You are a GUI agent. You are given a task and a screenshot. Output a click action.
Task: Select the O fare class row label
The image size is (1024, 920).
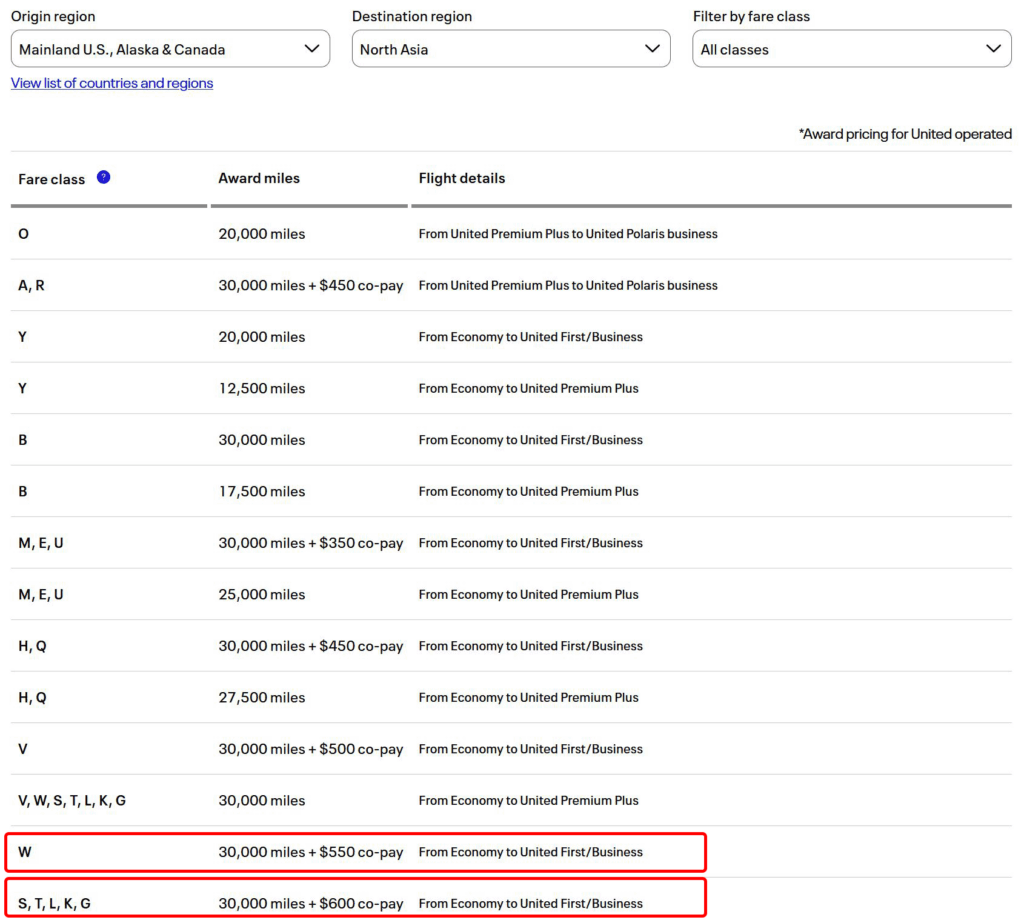(23, 234)
